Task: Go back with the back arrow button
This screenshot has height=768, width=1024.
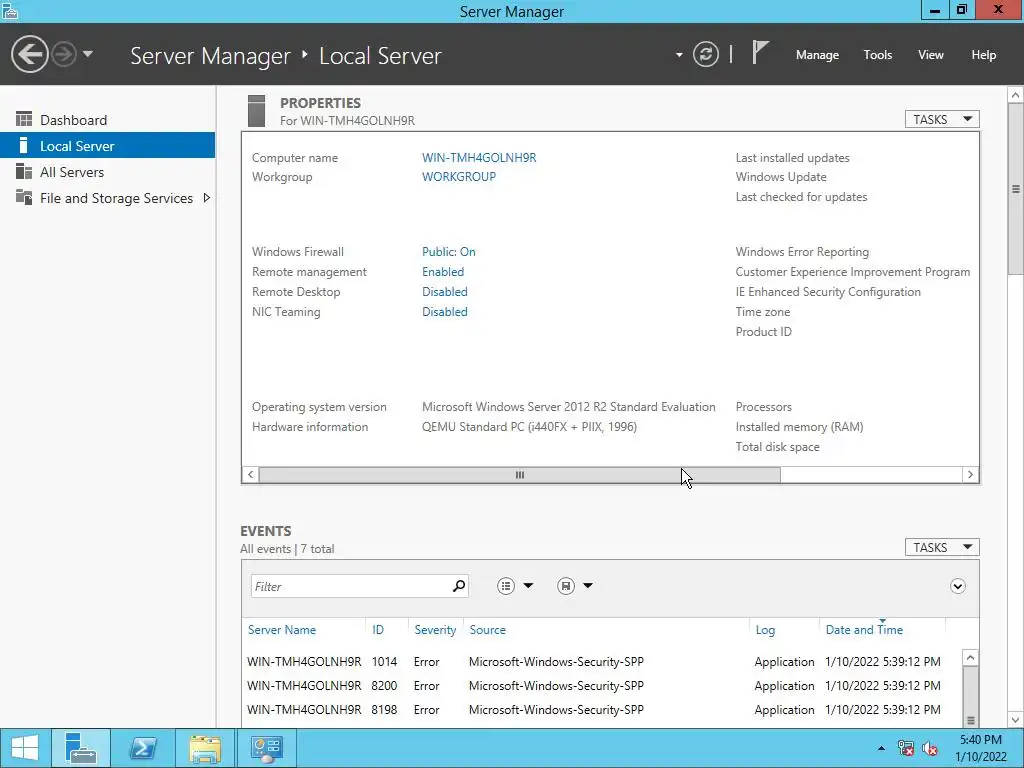Action: coord(29,54)
